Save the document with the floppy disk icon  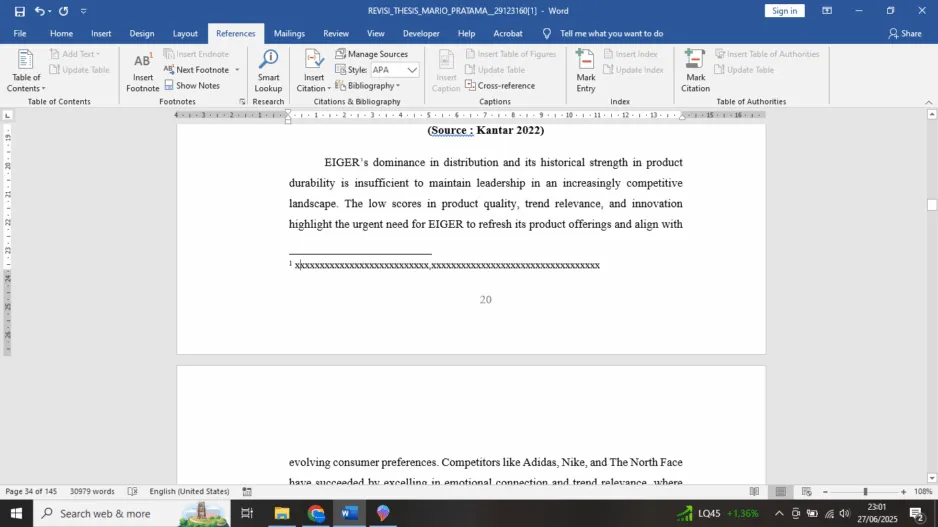coord(20,11)
